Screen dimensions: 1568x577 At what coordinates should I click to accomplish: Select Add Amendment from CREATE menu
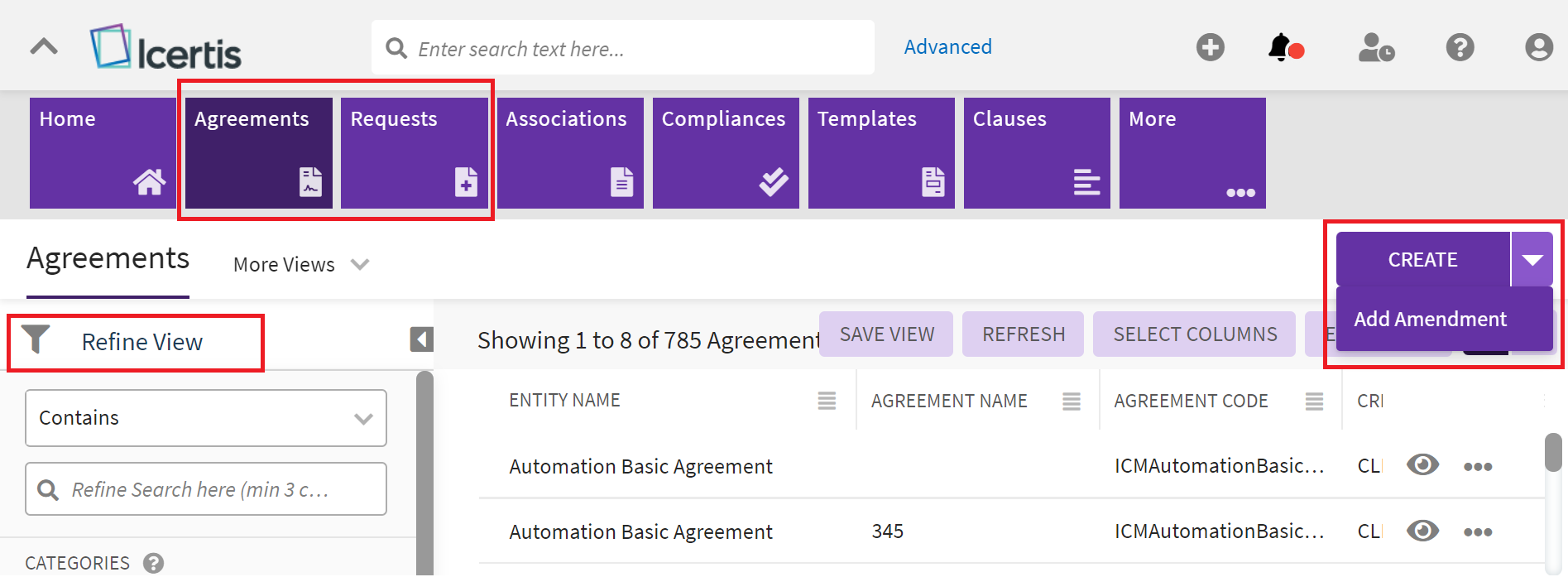click(1430, 320)
